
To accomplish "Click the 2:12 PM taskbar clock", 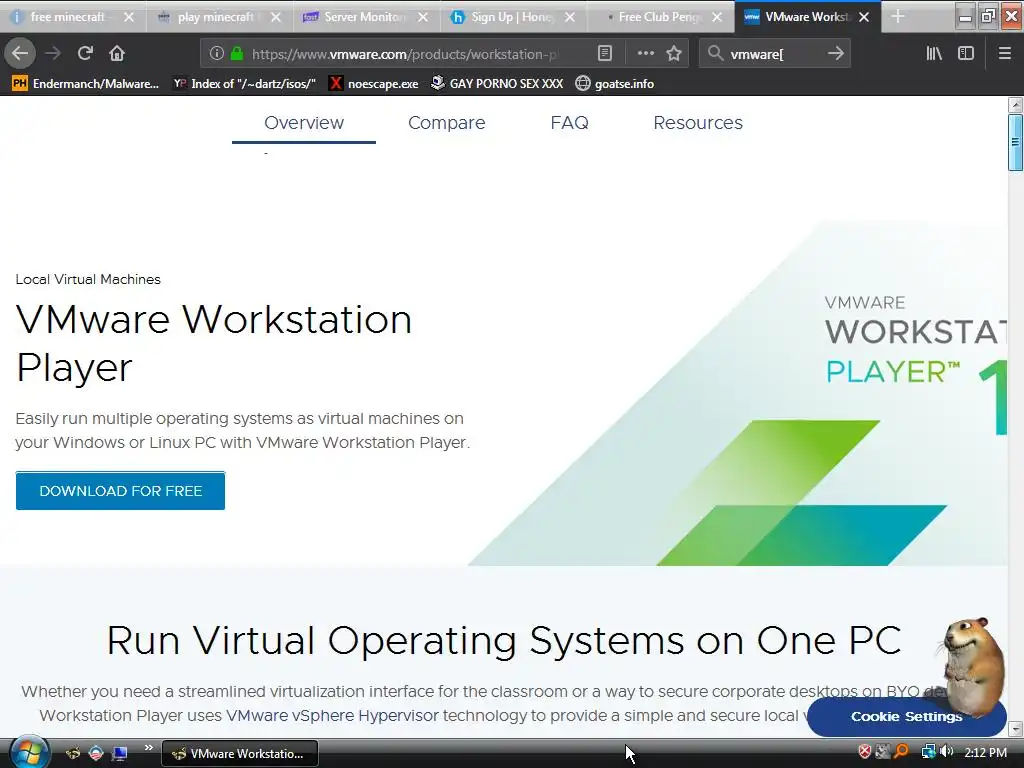I will click(985, 753).
